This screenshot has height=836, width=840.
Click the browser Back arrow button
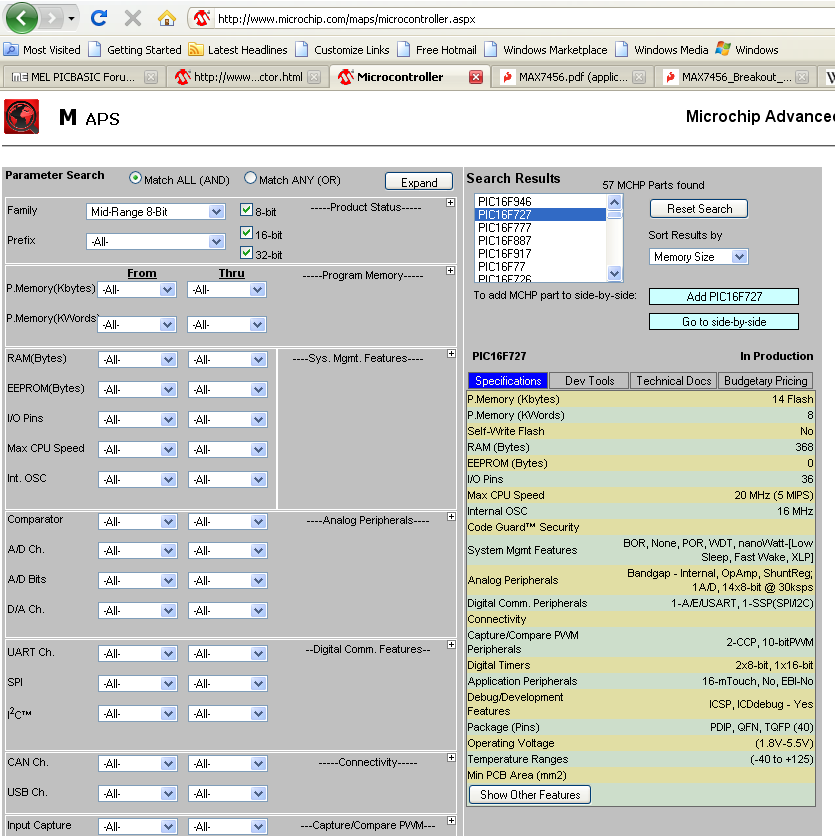click(x=23, y=18)
